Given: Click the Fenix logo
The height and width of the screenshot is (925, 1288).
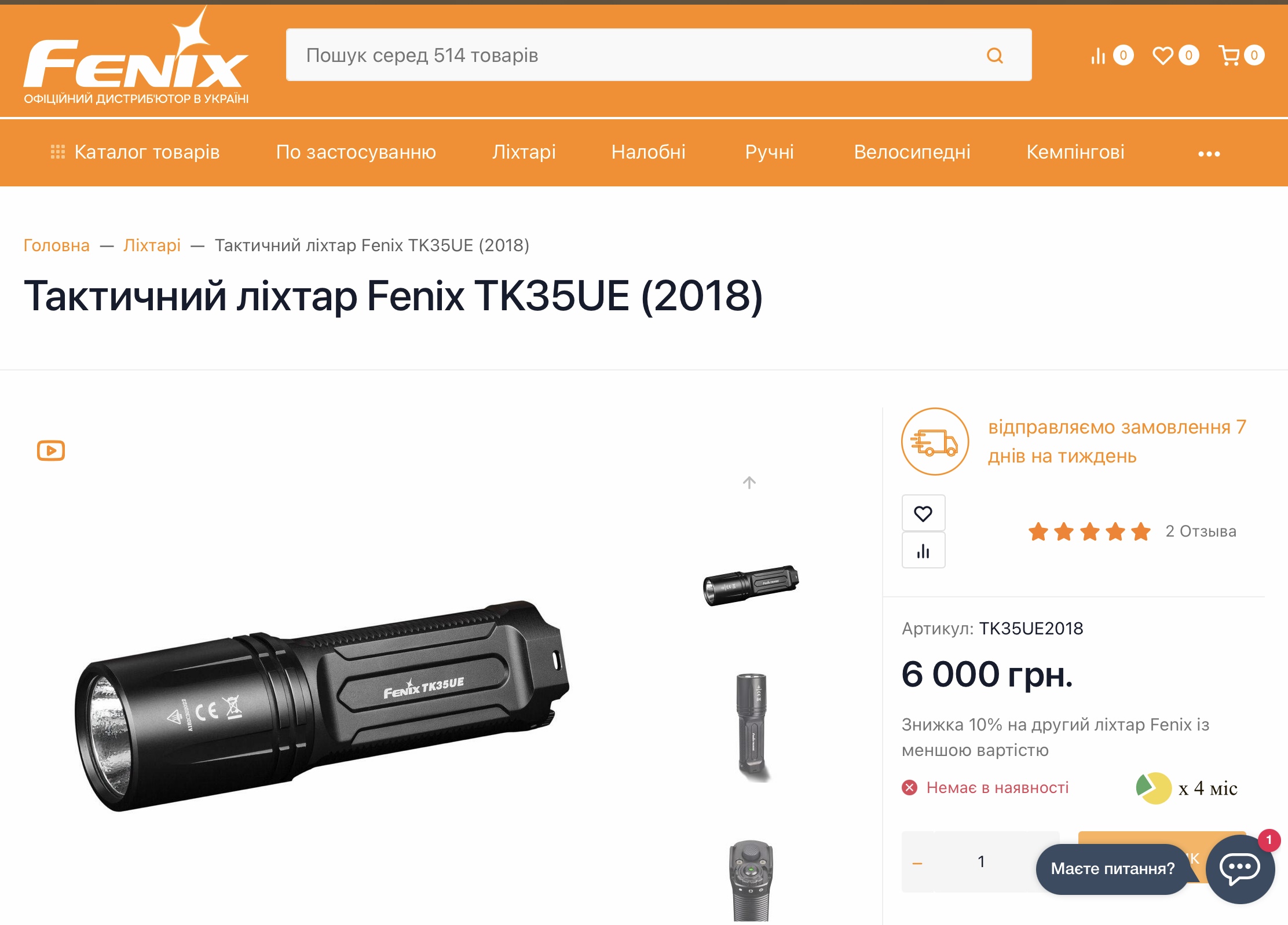Looking at the screenshot, I should [136, 57].
